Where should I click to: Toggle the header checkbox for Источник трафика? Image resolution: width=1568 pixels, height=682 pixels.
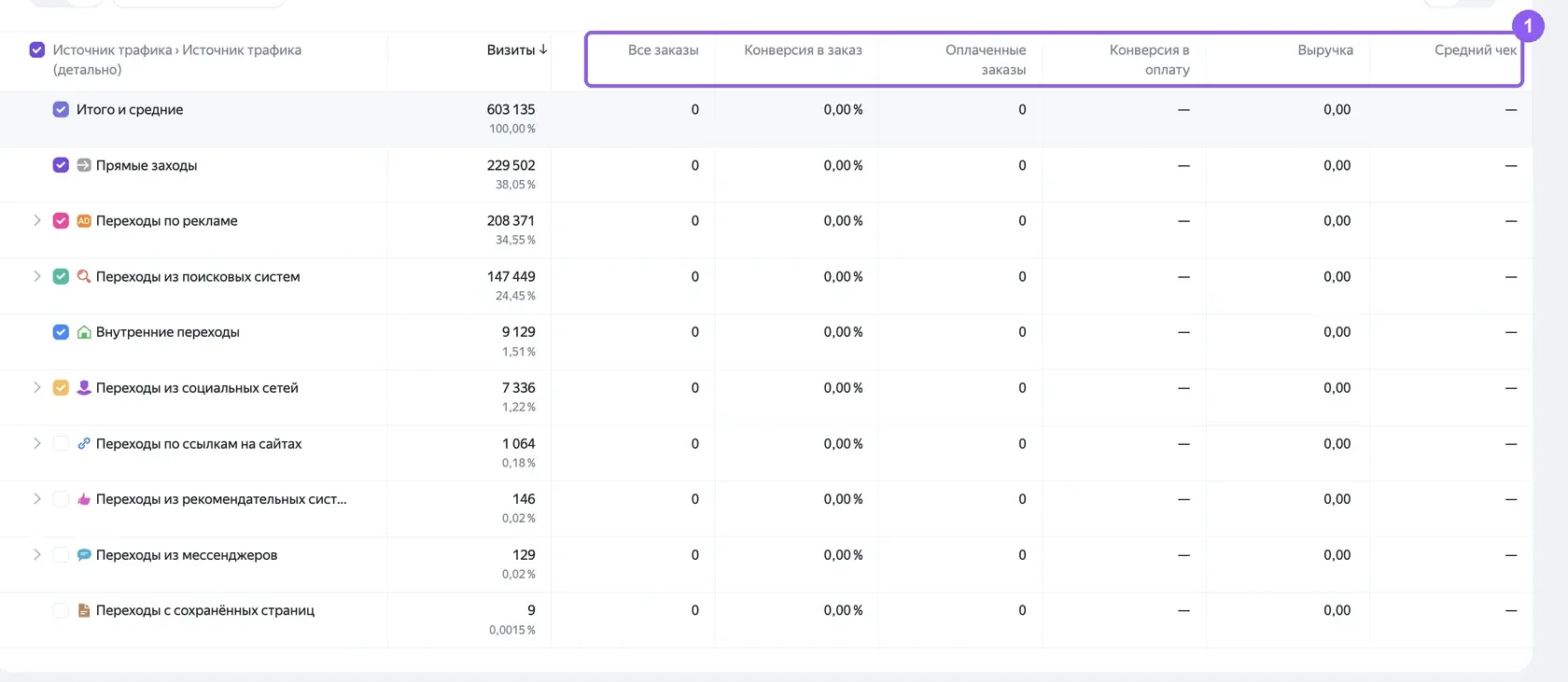[37, 49]
